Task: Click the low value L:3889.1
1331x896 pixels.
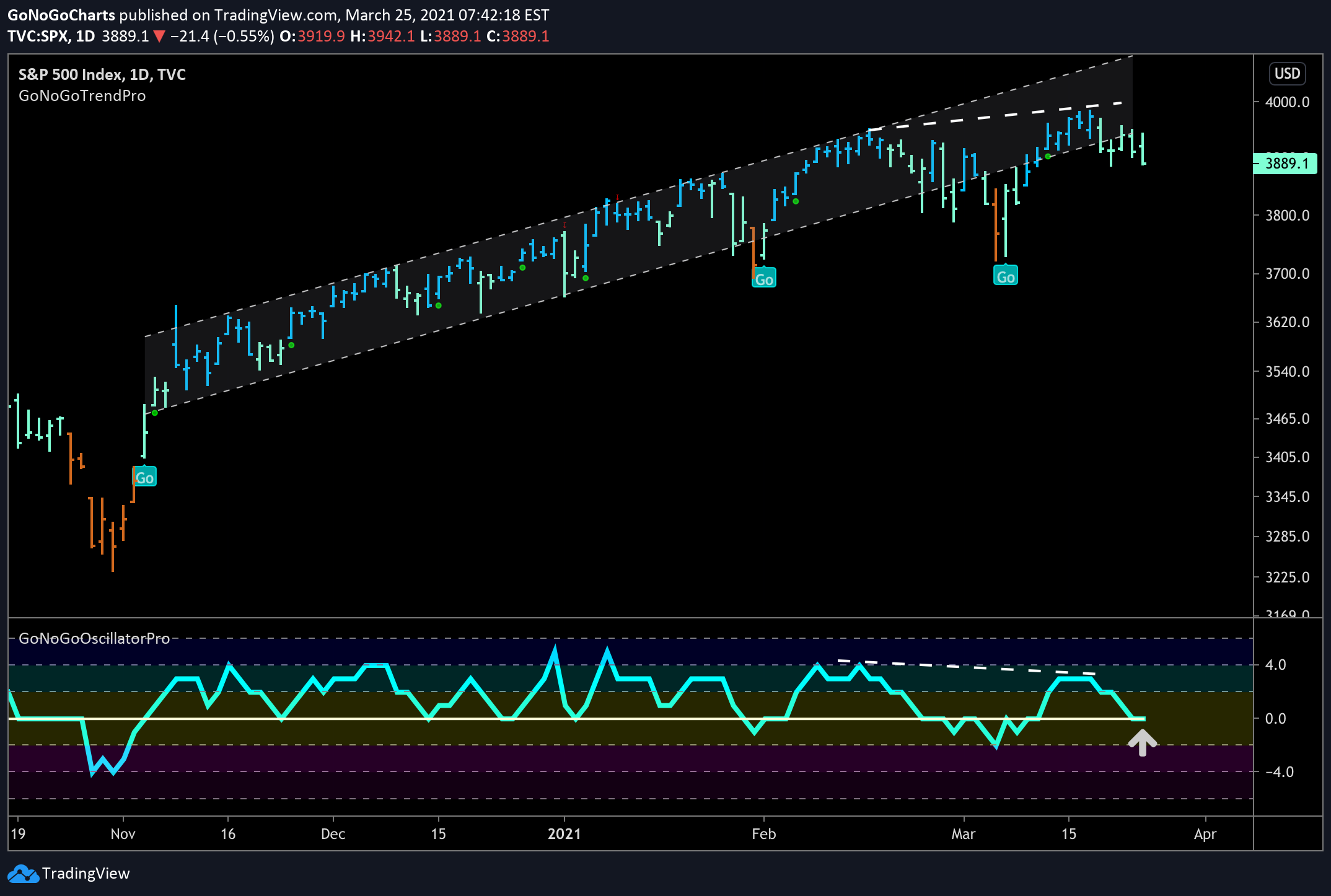Action: point(450,37)
